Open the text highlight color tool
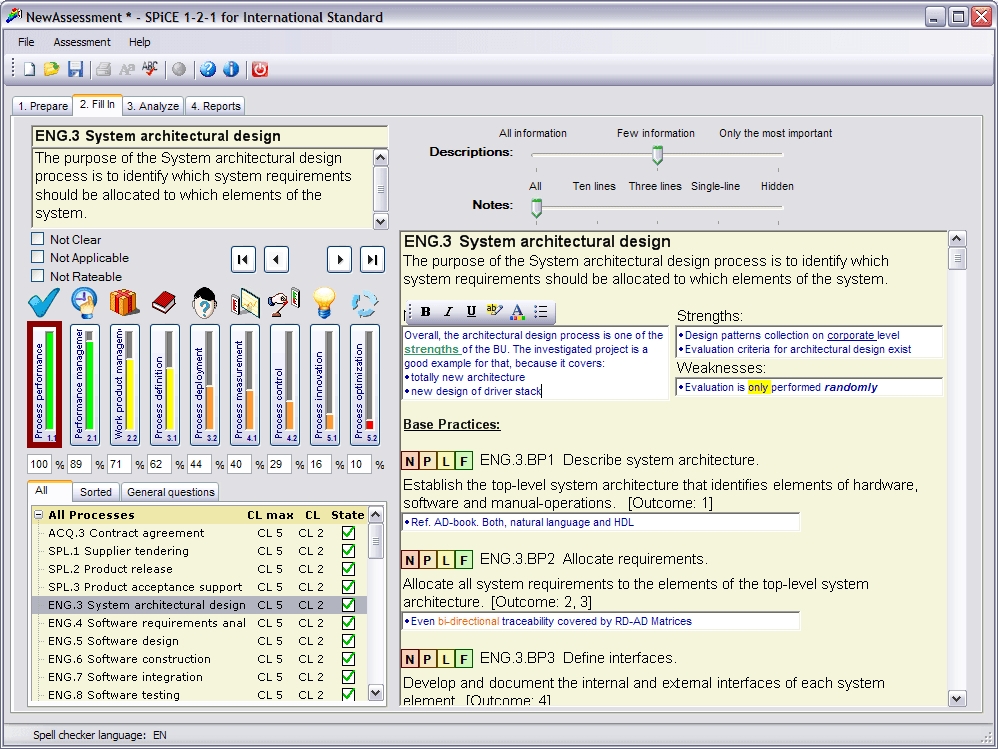The image size is (998, 749). tap(494, 312)
